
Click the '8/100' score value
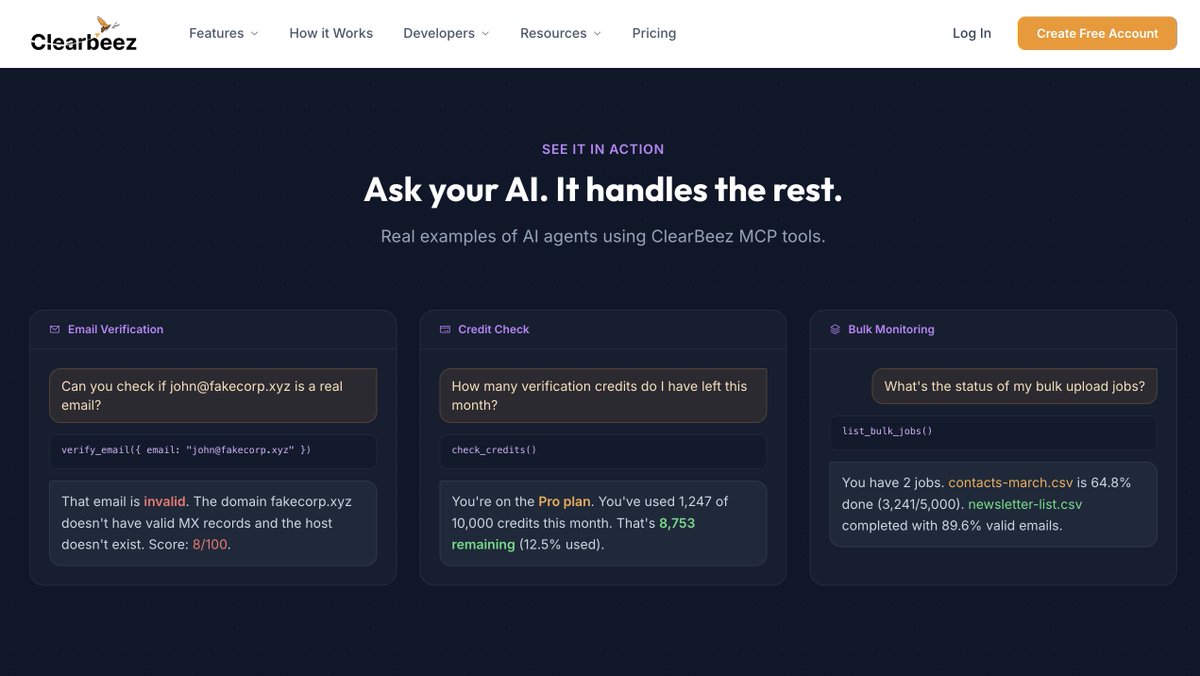pyautogui.click(x=210, y=545)
